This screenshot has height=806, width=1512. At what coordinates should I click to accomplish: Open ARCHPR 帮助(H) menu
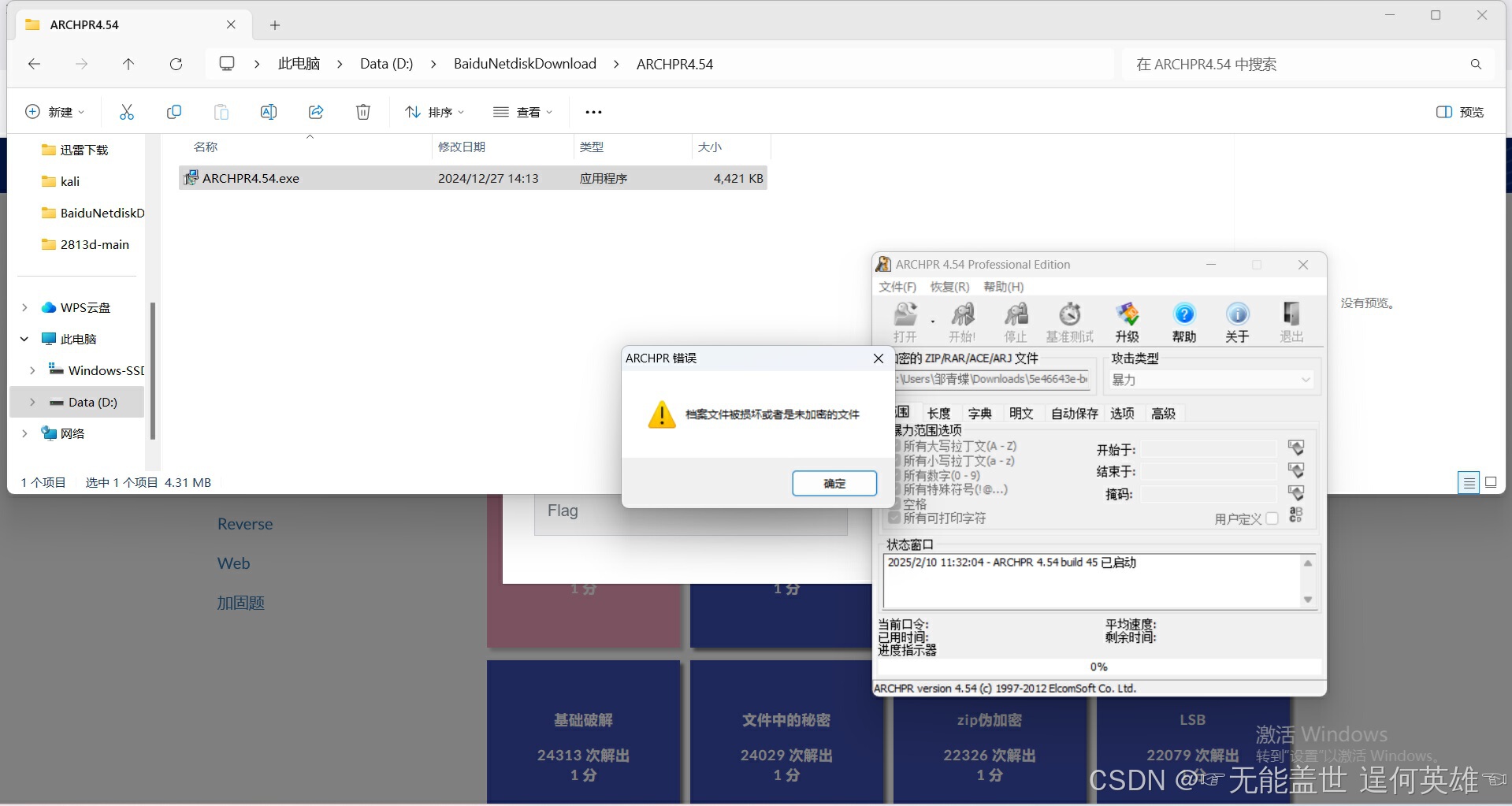click(x=1004, y=287)
